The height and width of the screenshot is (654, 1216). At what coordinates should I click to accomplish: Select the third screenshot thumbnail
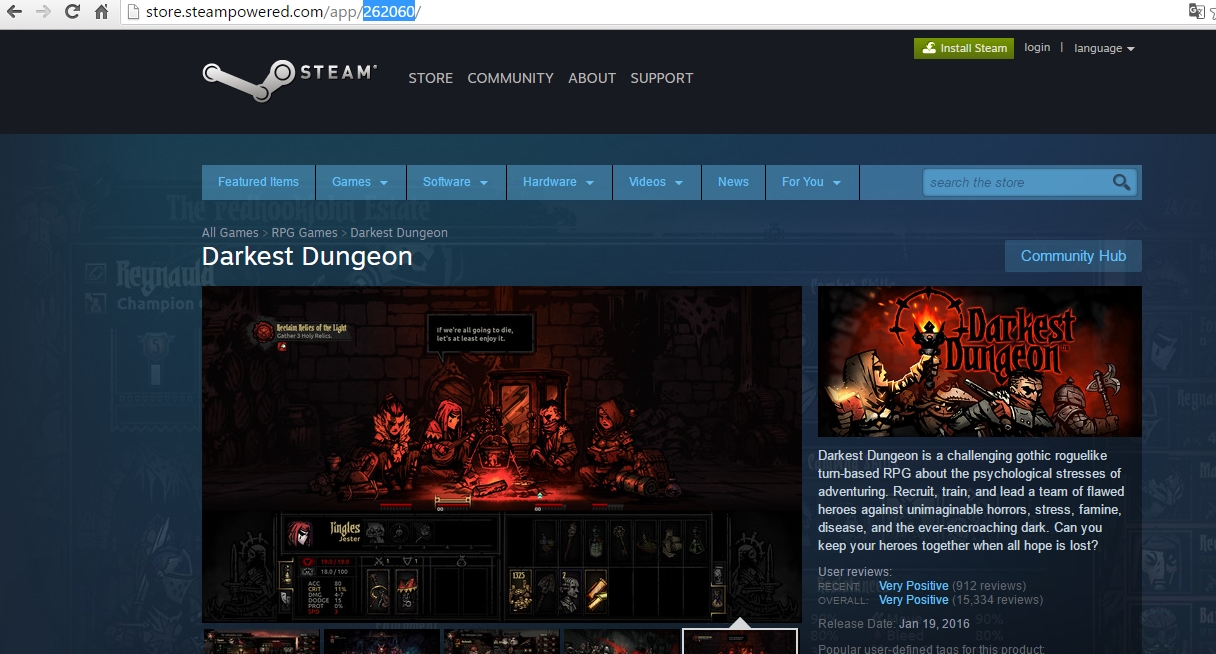pos(501,641)
